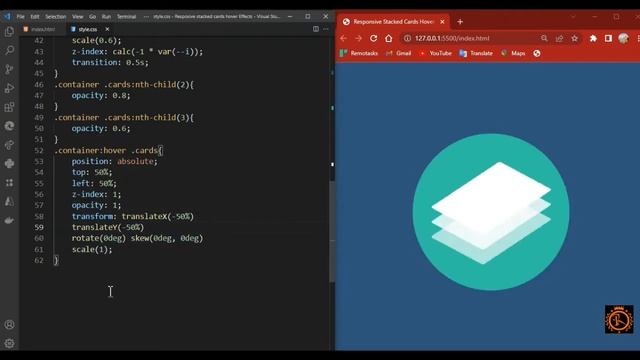Open Chrome profile avatar
This screenshot has width=640, height=360.
pyautogui.click(x=623, y=38)
